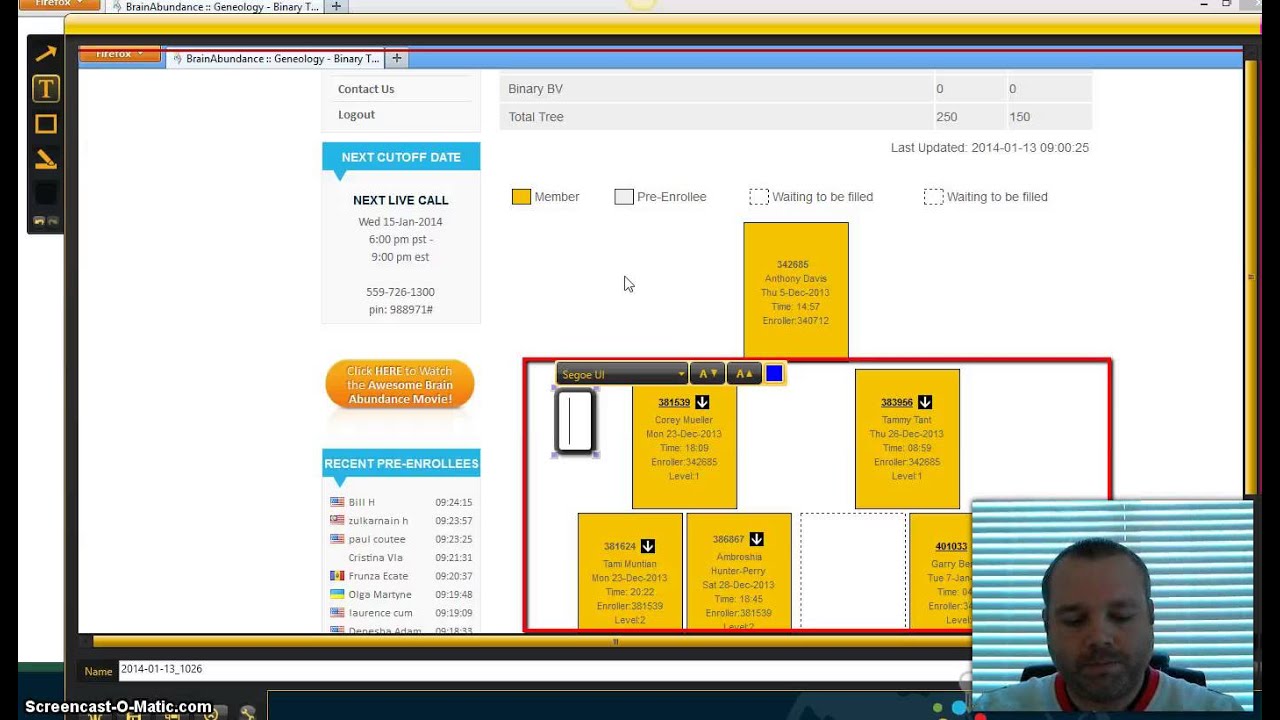The width and height of the screenshot is (1280, 720).
Task: Click pre-enrollee laurence cum row
Action: [x=401, y=612]
